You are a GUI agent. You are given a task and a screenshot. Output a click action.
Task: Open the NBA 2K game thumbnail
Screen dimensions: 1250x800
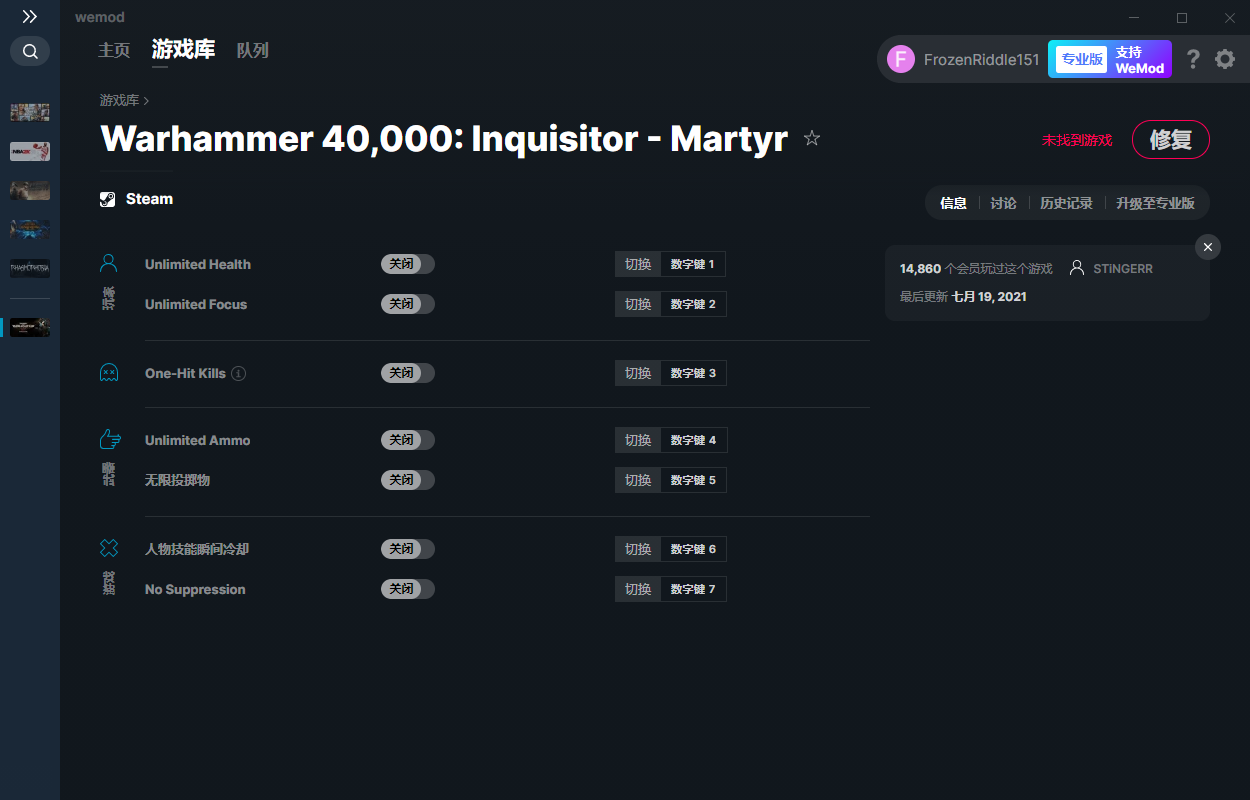(x=30, y=151)
